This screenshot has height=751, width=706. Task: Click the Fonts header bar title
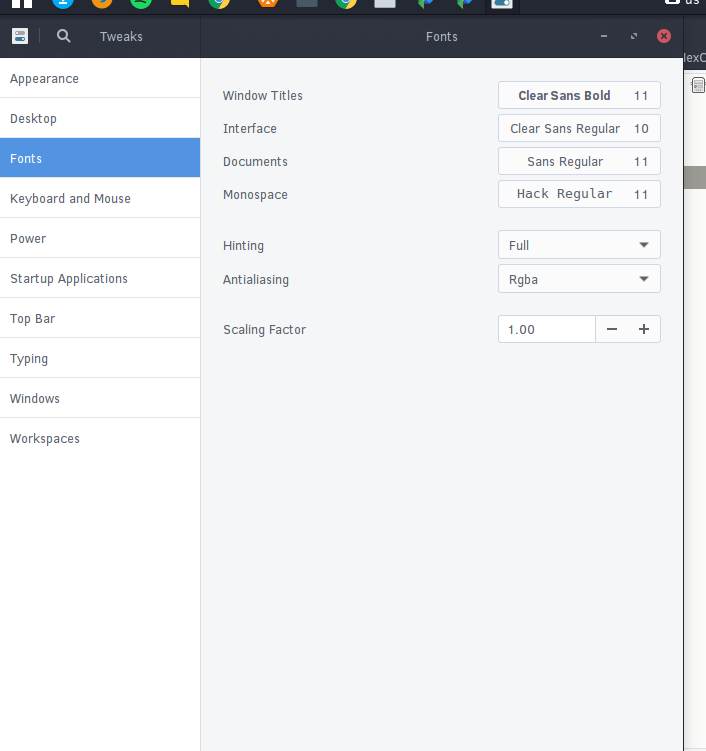(442, 36)
